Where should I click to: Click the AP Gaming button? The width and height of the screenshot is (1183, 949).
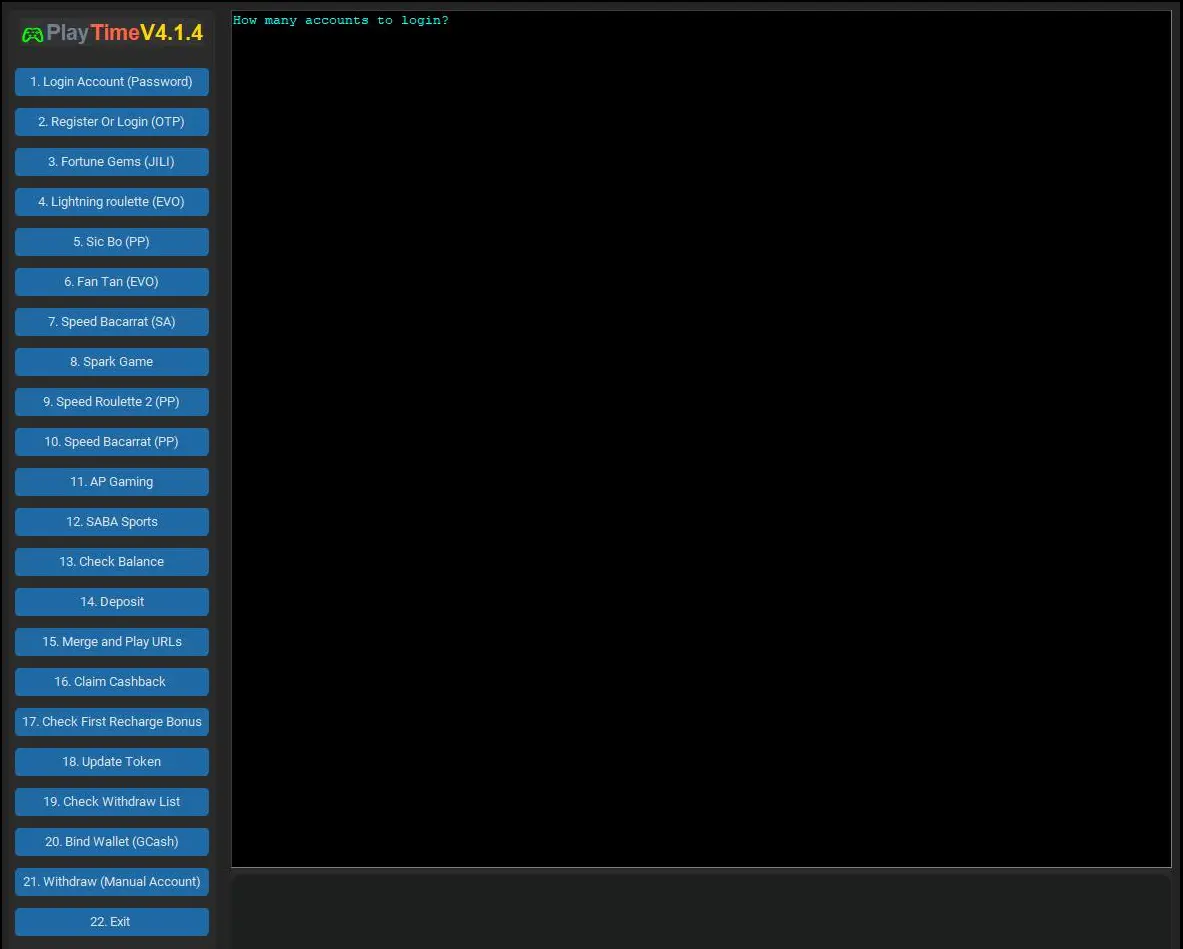pyautogui.click(x=112, y=482)
